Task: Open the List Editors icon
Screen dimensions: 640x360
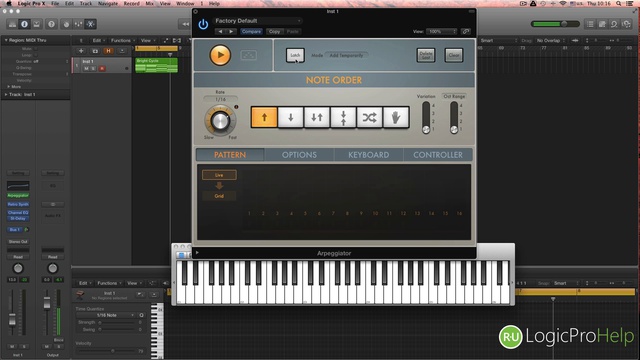Action: (590, 24)
